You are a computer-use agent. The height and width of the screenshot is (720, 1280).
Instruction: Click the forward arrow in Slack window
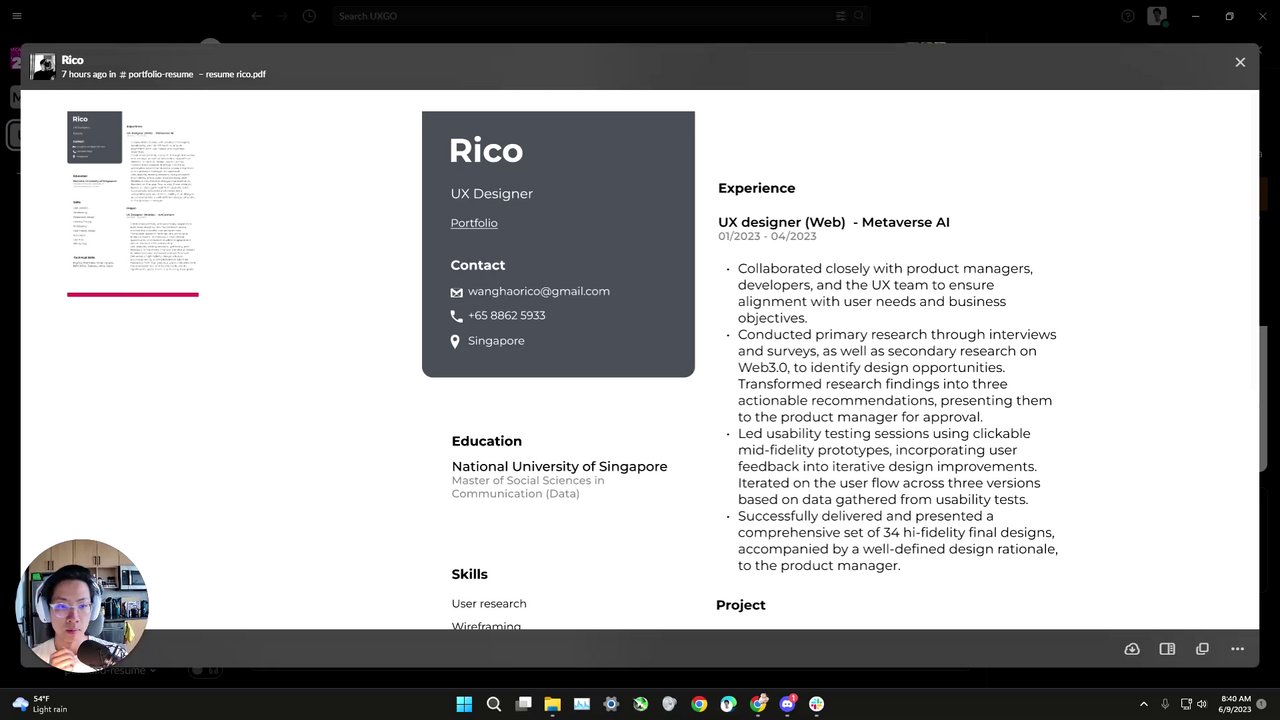point(283,16)
